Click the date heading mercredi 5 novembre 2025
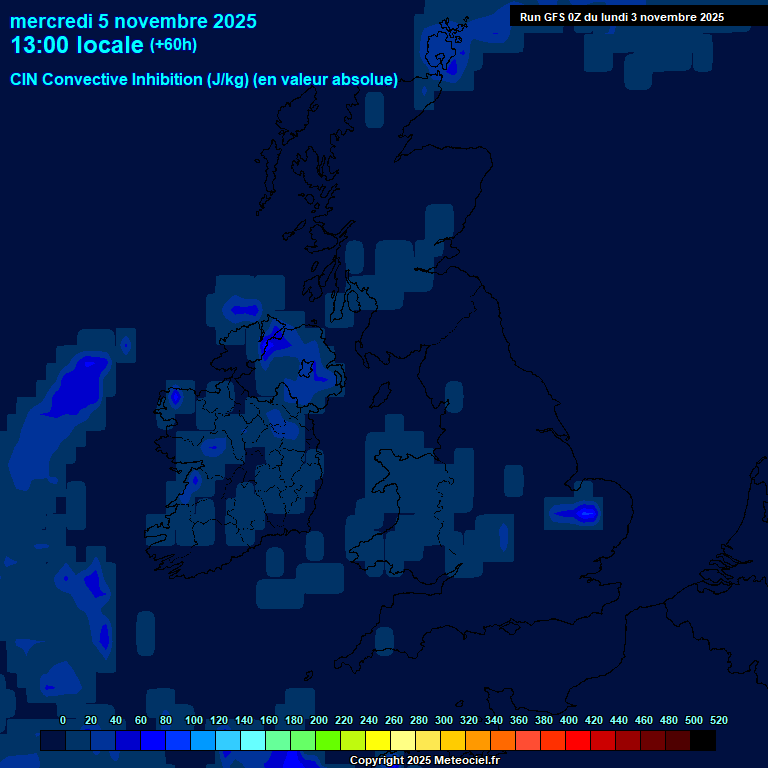Viewport: 768px width, 768px height. pyautogui.click(x=133, y=21)
